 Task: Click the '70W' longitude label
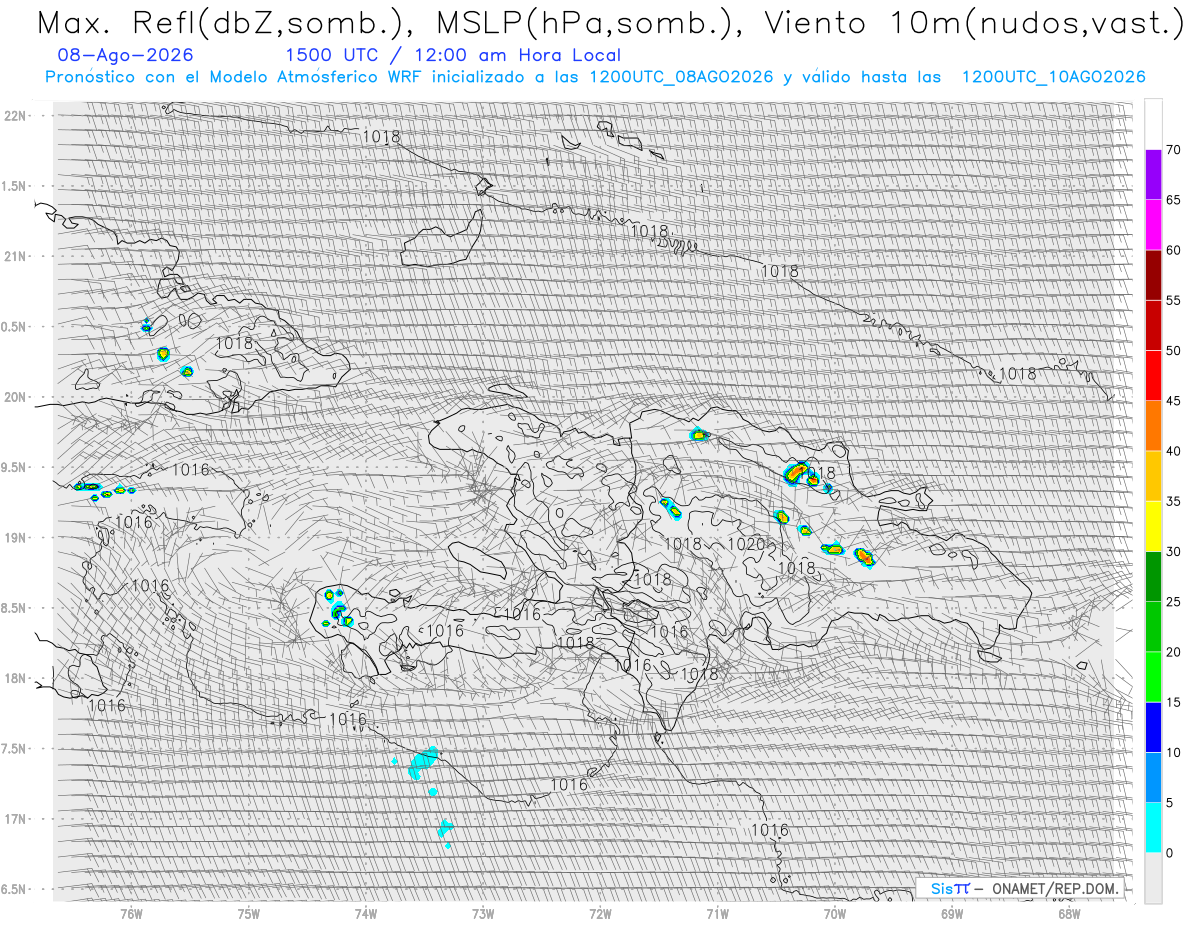[x=835, y=912]
